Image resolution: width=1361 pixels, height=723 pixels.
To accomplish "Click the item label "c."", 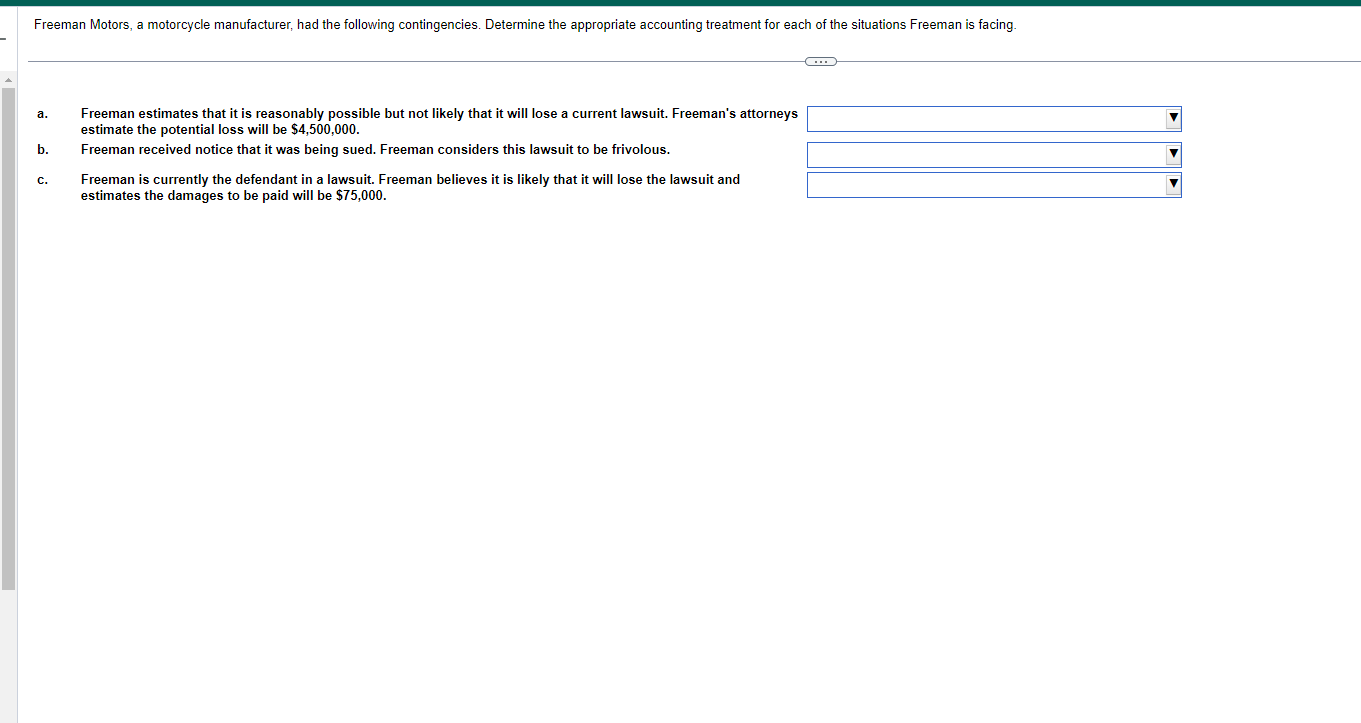I will coord(42,180).
